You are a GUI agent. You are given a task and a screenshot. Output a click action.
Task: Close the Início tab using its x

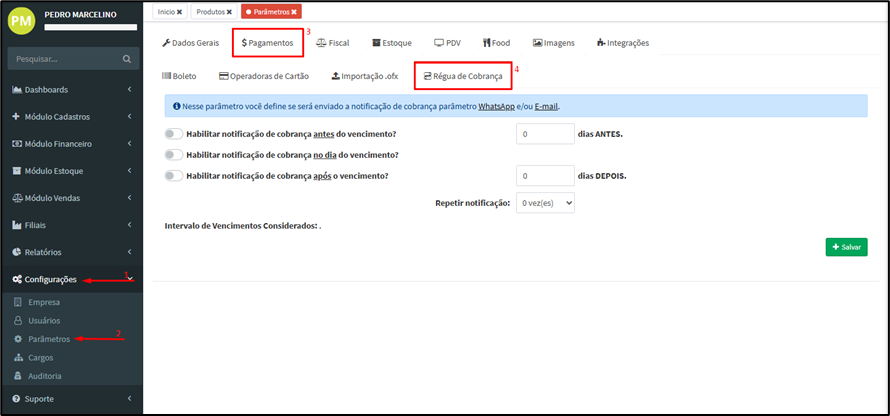(x=180, y=12)
